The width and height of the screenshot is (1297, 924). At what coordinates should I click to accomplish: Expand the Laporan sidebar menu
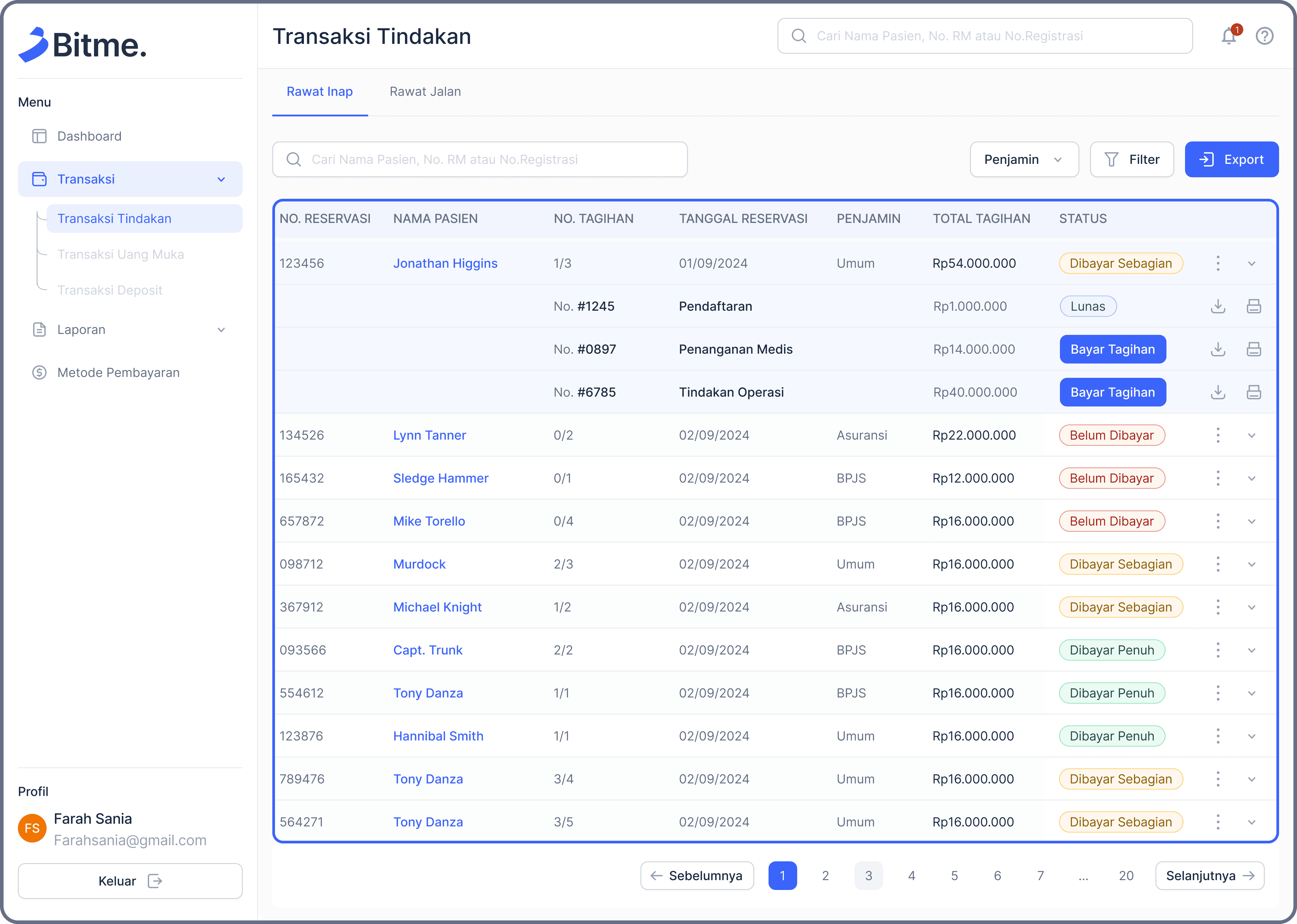[221, 330]
